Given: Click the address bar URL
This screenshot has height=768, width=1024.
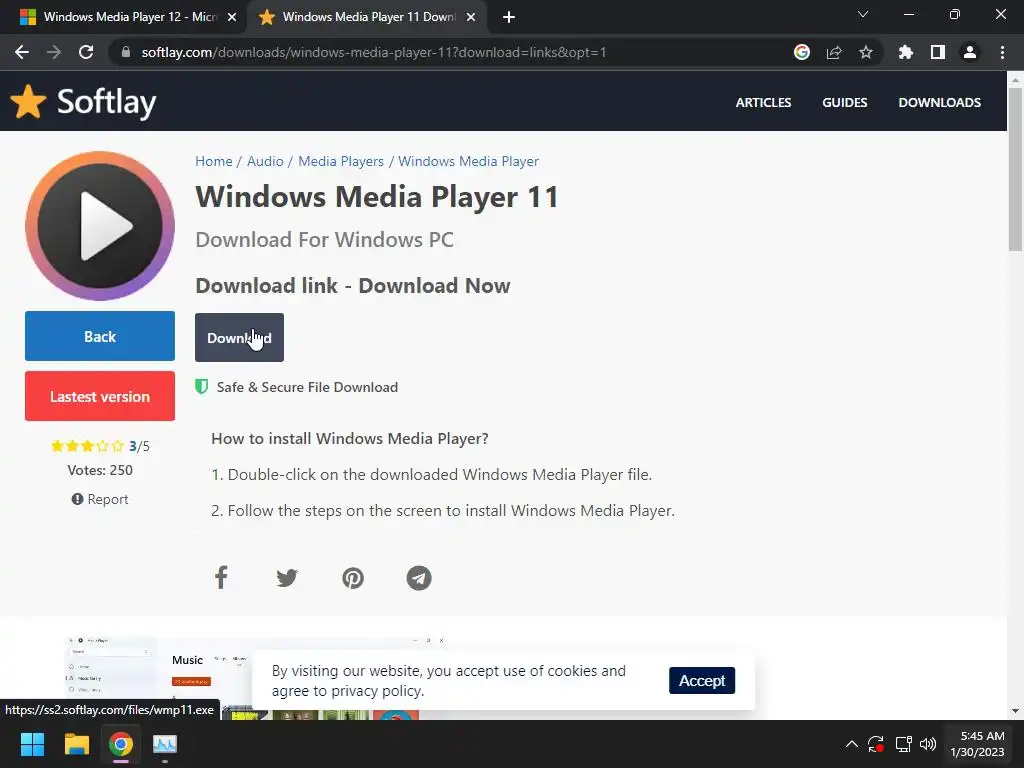Looking at the screenshot, I should 374,52.
